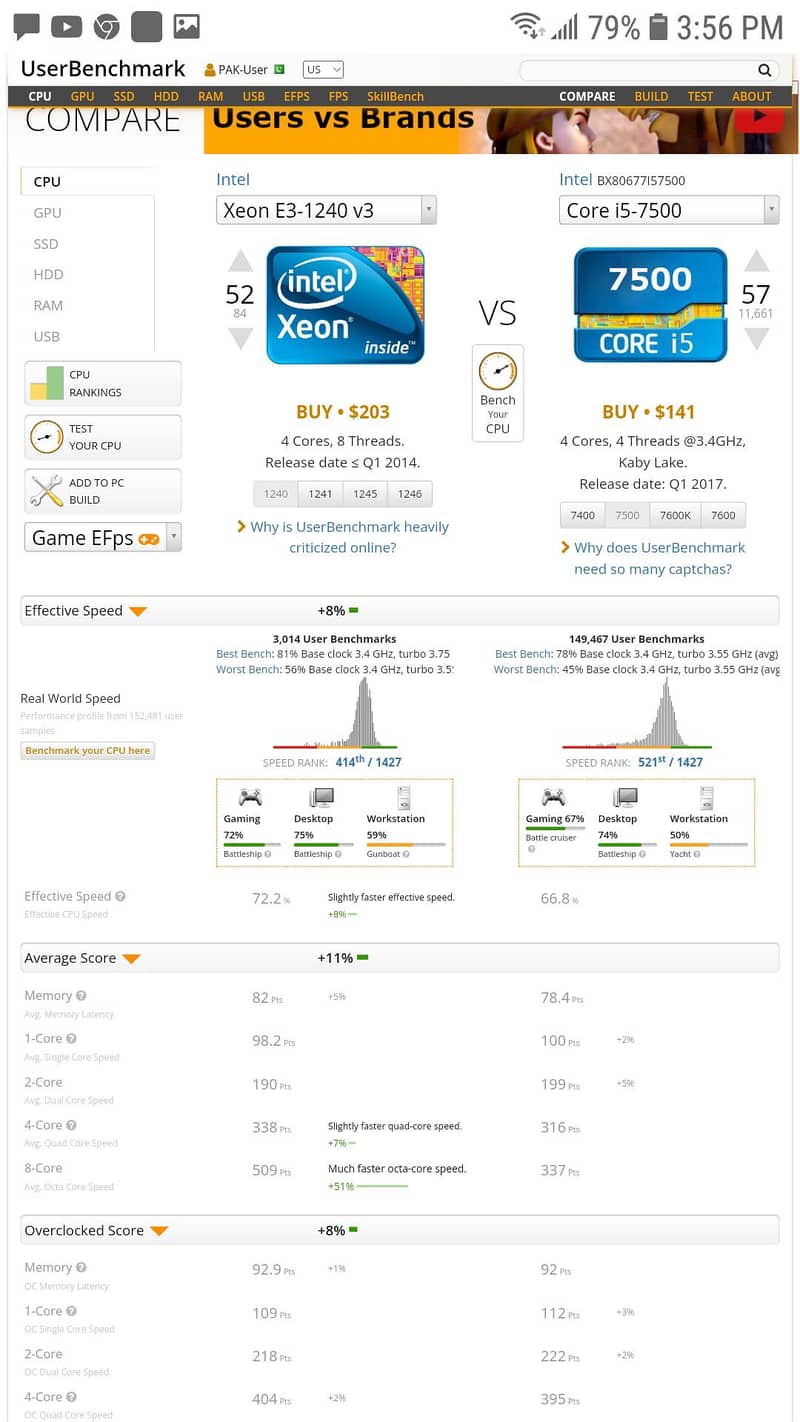
Task: Downvote the Core i5-7500
Action: [757, 338]
